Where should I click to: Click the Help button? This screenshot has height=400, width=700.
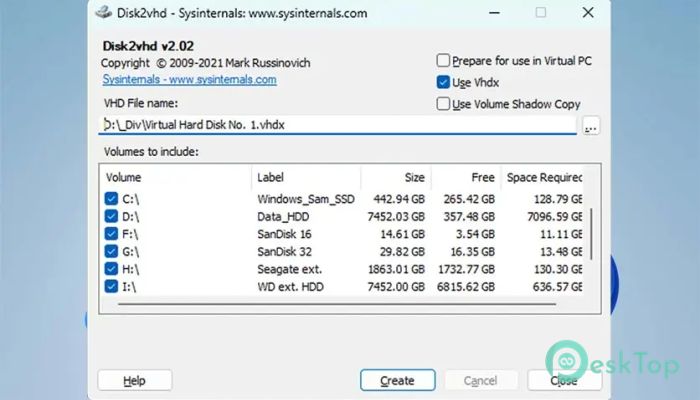[135, 380]
